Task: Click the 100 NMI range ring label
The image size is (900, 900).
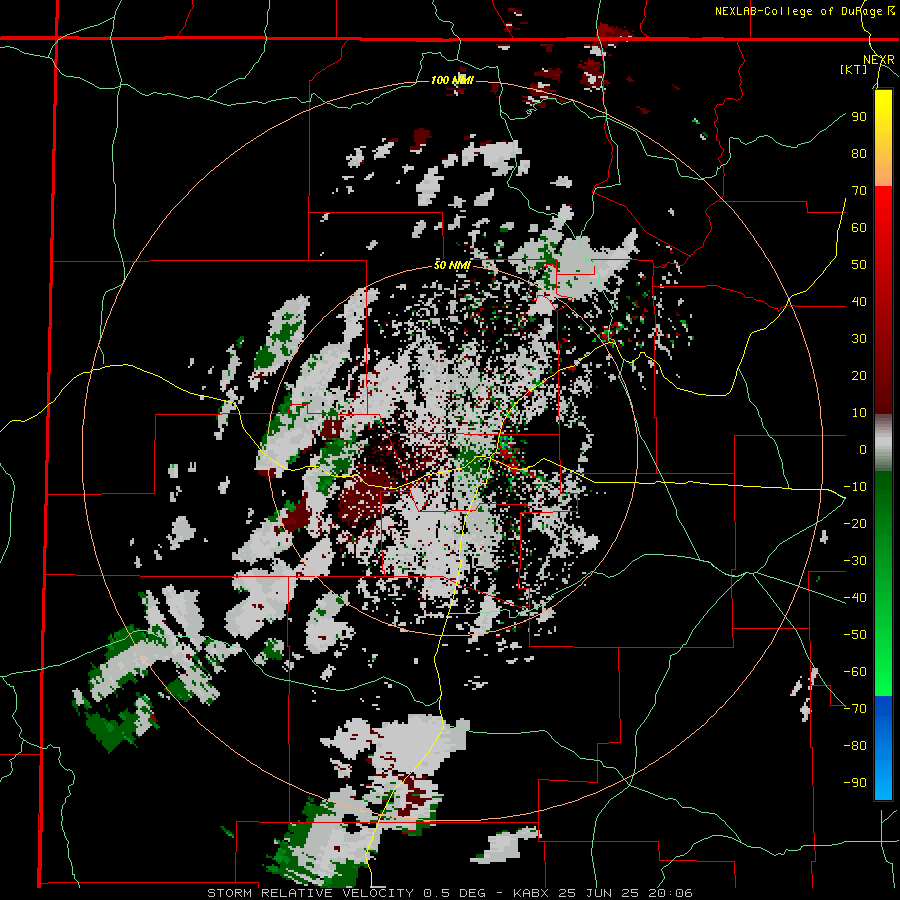Action: (x=452, y=80)
